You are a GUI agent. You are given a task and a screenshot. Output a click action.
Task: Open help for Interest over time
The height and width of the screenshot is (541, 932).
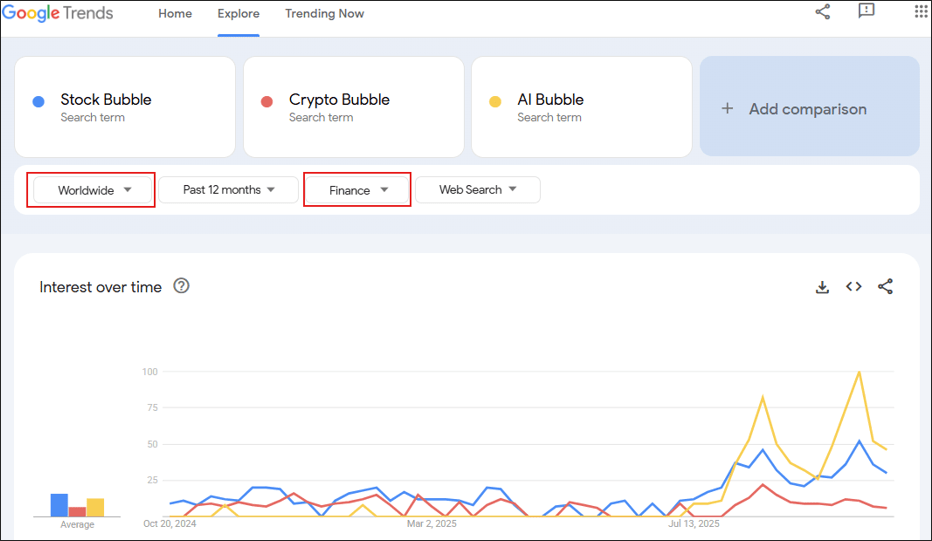[181, 286]
